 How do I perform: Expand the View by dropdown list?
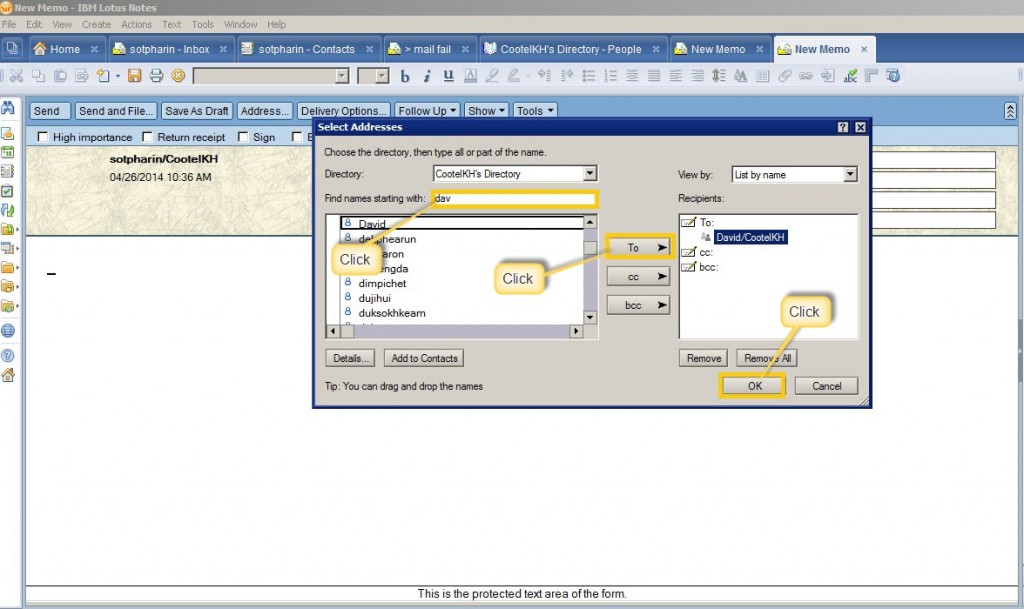[x=850, y=175]
